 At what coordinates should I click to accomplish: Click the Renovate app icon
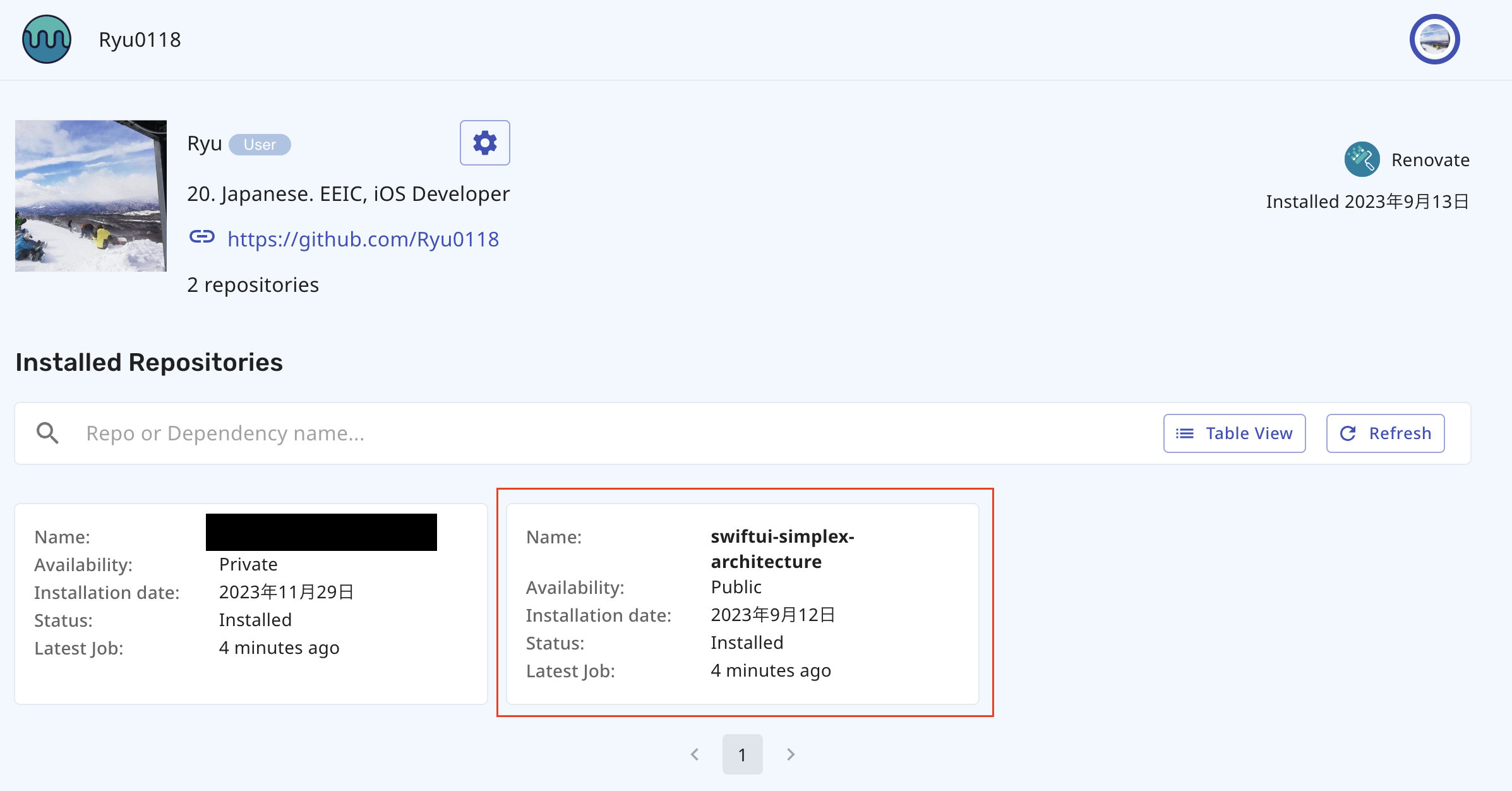[x=1362, y=159]
